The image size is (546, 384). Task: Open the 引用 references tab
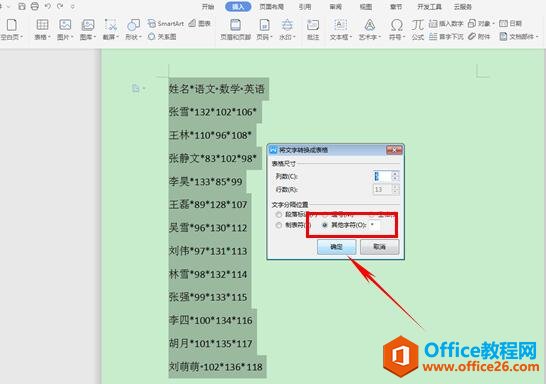[x=305, y=7]
